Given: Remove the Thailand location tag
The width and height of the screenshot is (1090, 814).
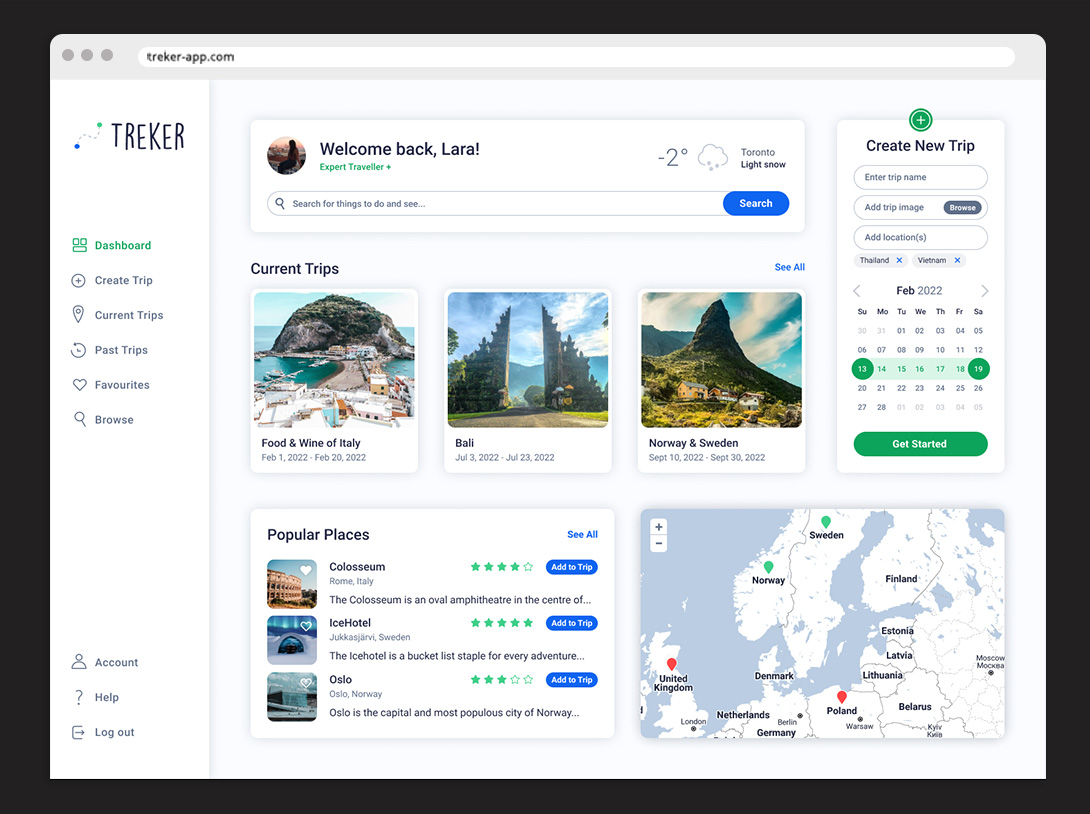Looking at the screenshot, I should click(x=899, y=260).
